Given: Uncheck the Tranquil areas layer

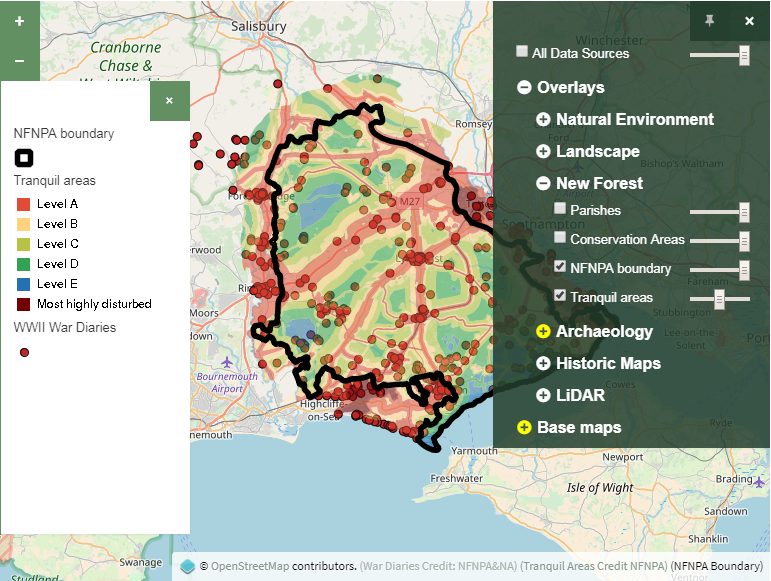Looking at the screenshot, I should coord(560,296).
